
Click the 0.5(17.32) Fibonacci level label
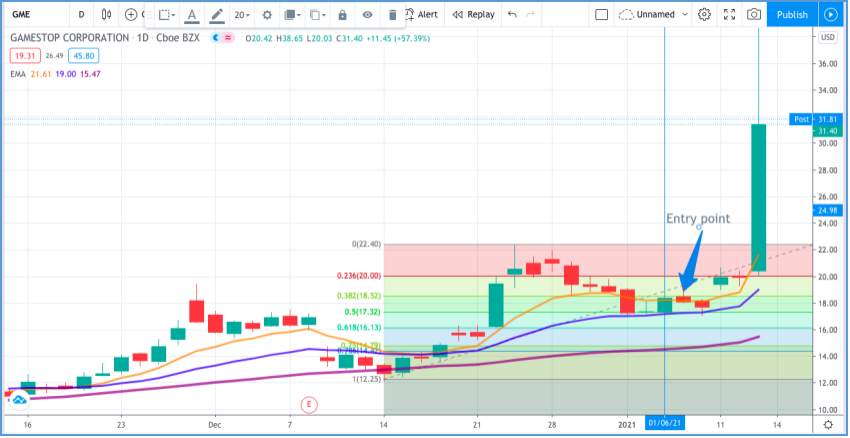(363, 312)
